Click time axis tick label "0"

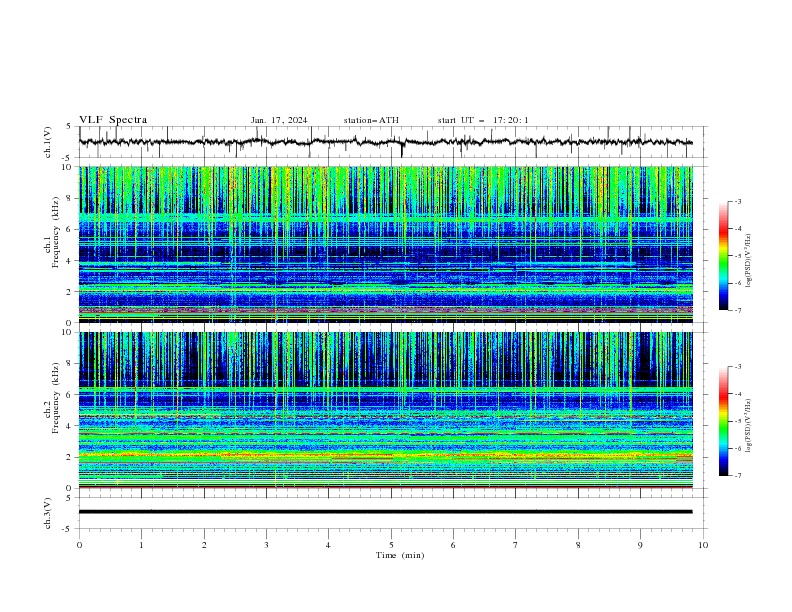point(79,545)
